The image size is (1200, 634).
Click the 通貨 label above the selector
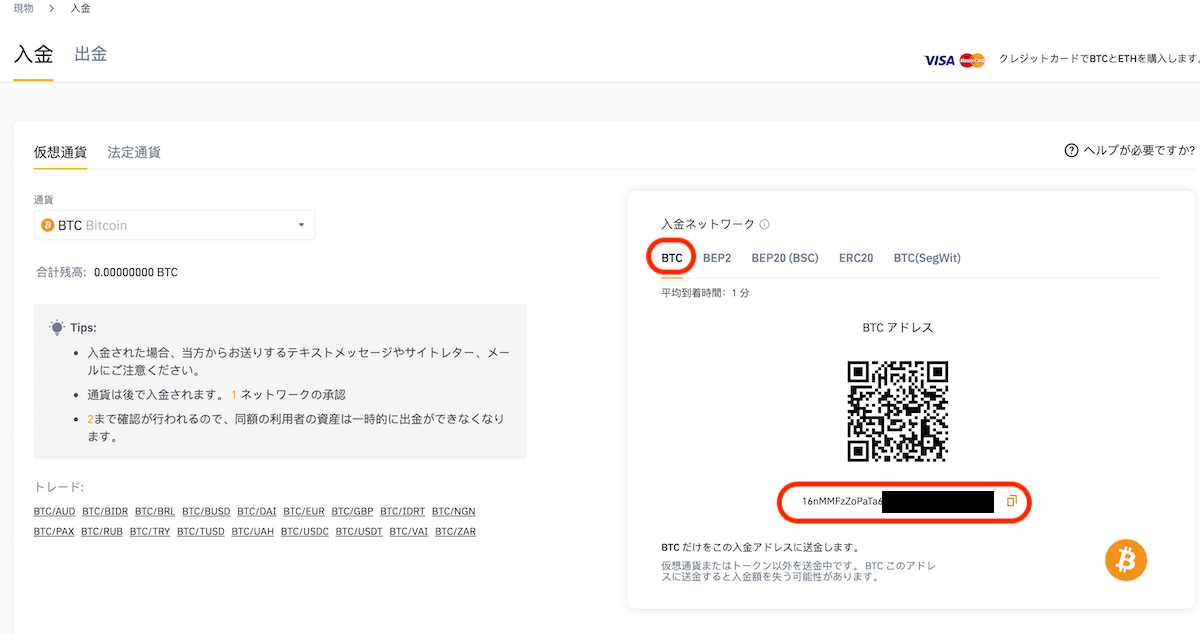click(43, 200)
